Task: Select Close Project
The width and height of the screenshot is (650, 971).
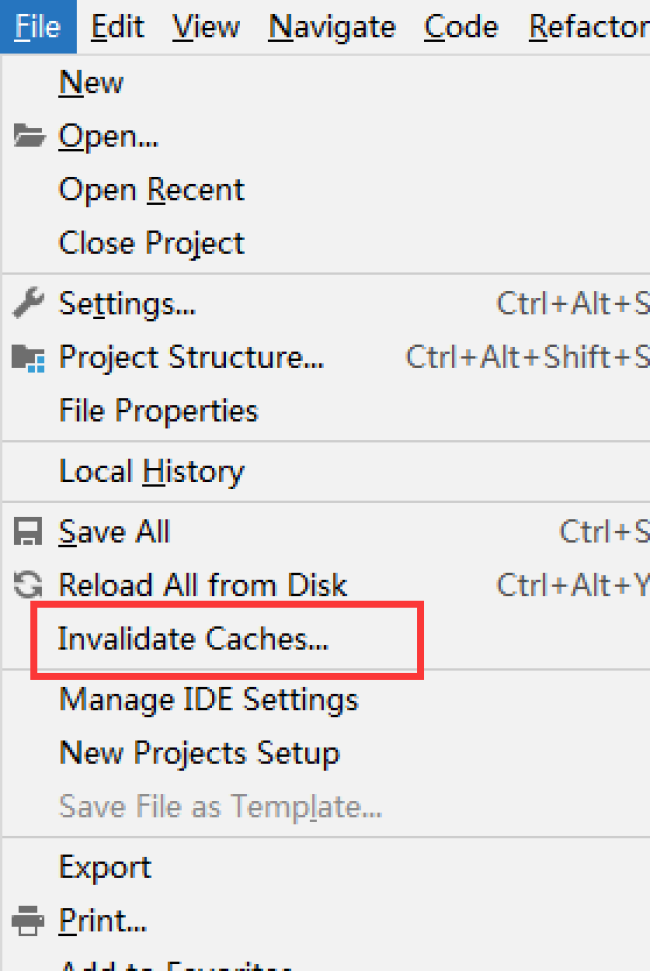Action: tap(151, 243)
